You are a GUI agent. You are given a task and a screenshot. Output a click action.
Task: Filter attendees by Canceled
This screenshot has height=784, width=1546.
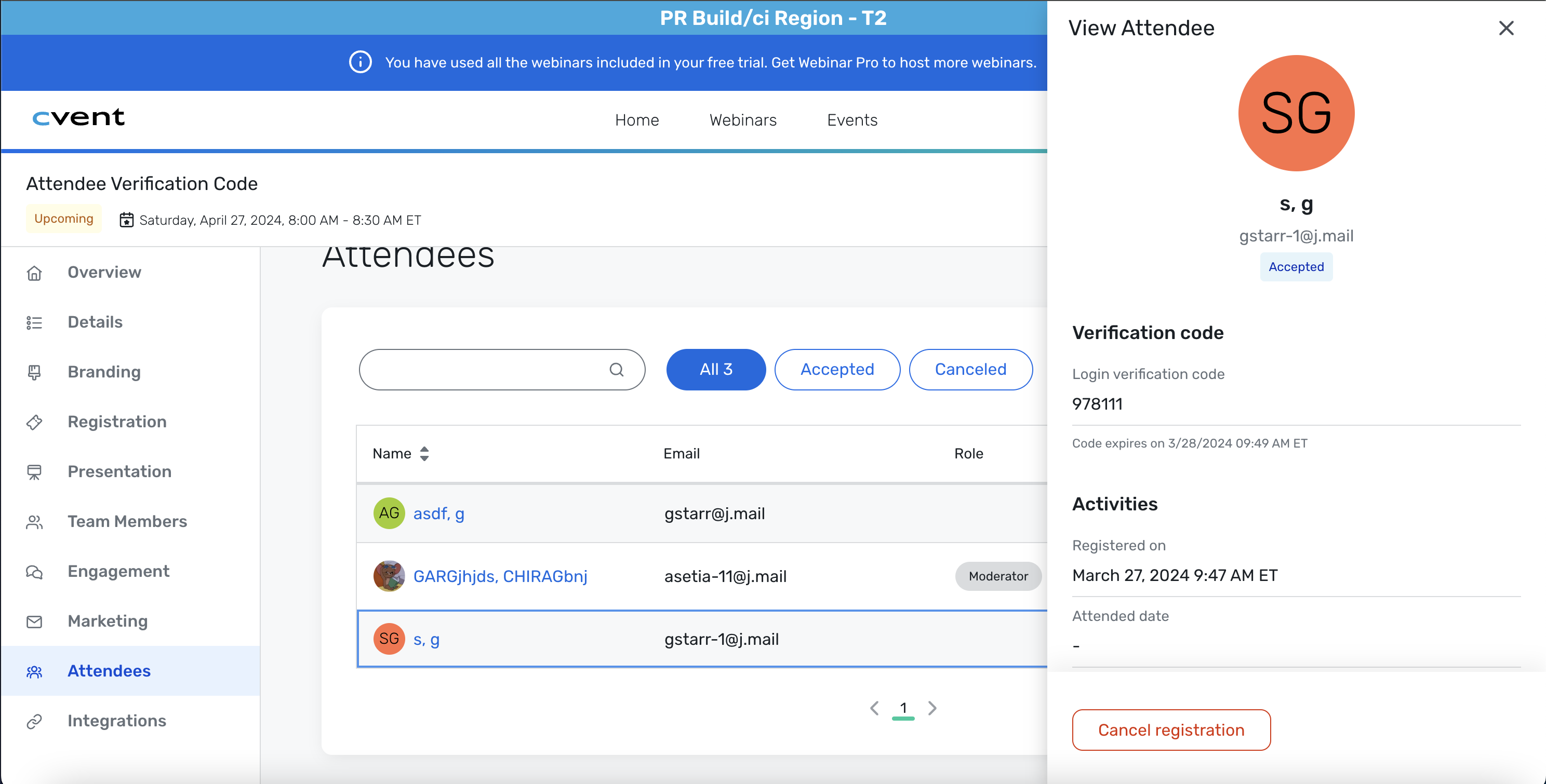click(970, 370)
